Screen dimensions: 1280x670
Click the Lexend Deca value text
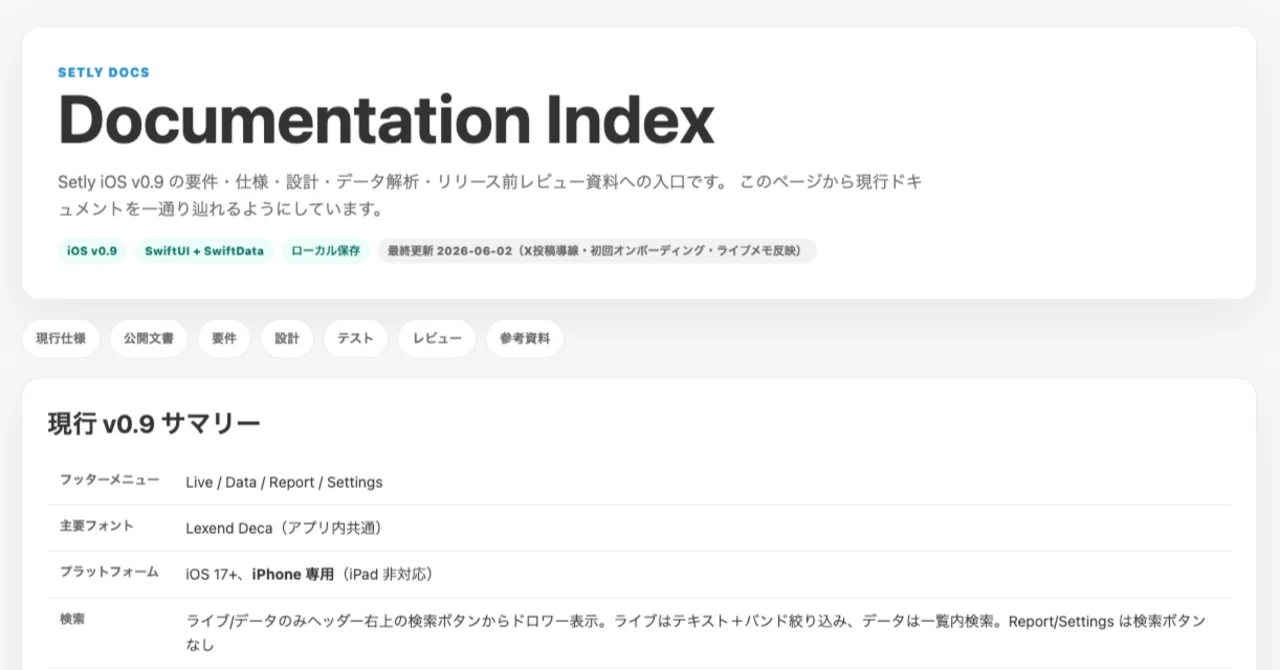(x=284, y=528)
